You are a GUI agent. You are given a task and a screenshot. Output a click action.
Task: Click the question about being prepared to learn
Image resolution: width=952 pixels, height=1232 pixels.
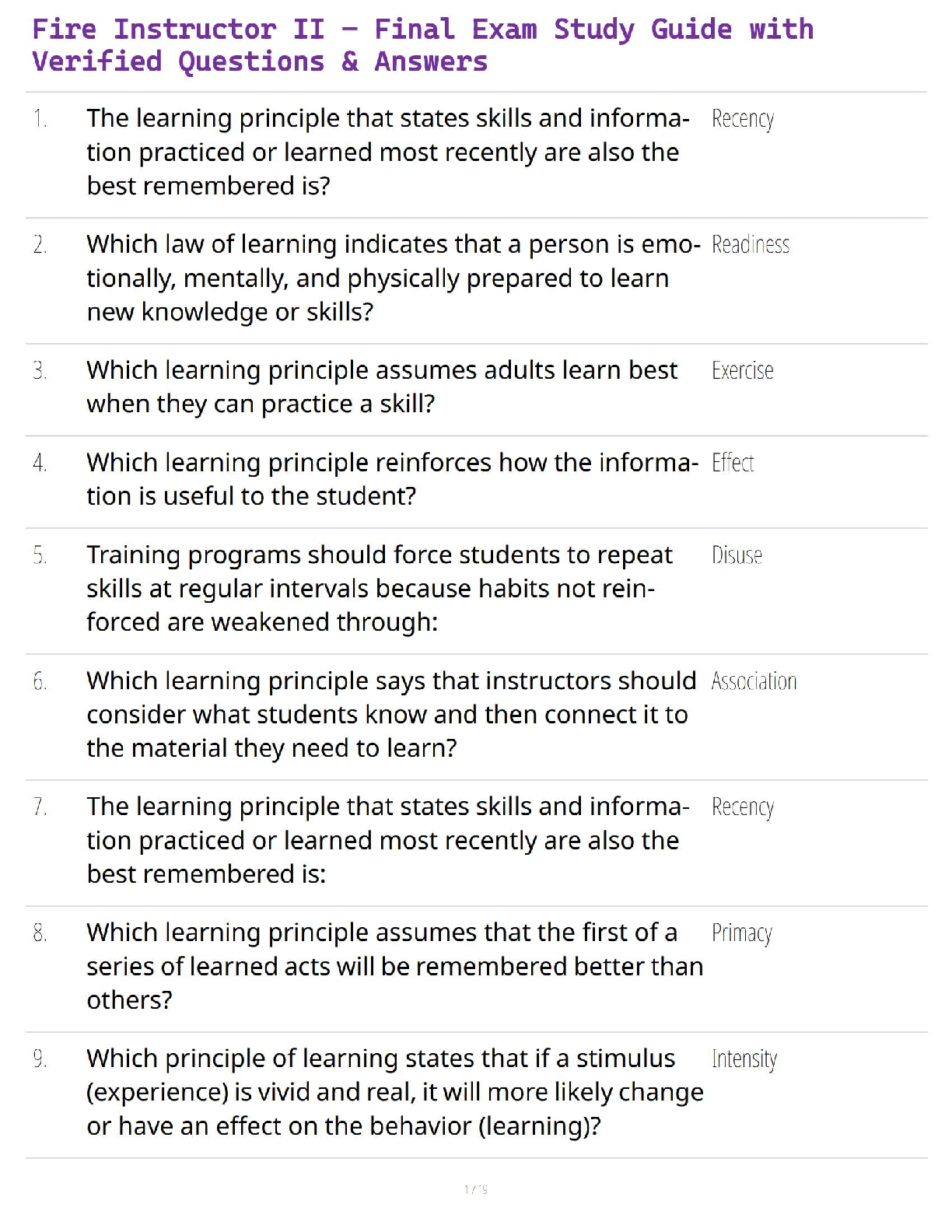coord(393,278)
